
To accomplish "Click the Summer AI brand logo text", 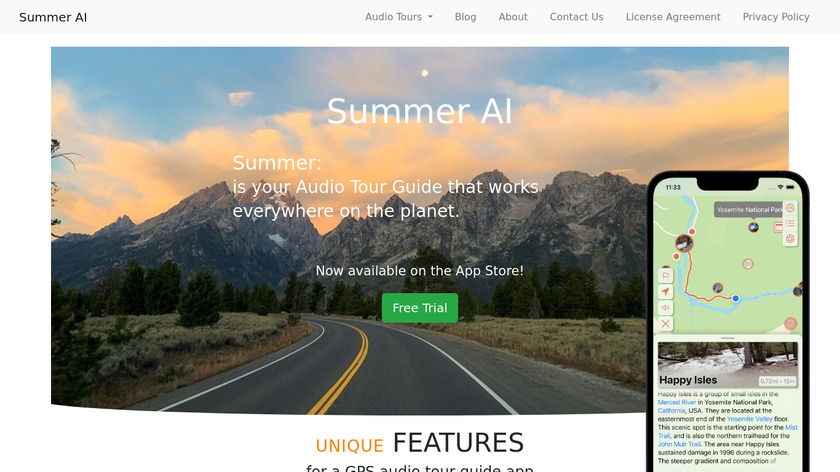I will tap(53, 17).
